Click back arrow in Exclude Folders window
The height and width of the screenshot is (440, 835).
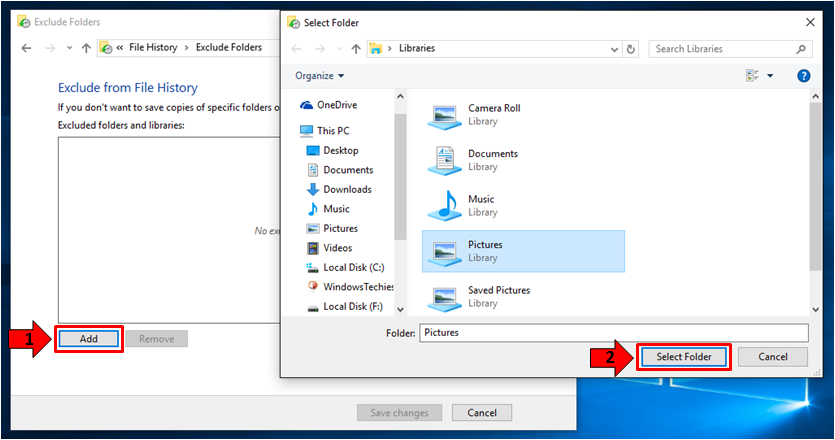pyautogui.click(x=26, y=48)
